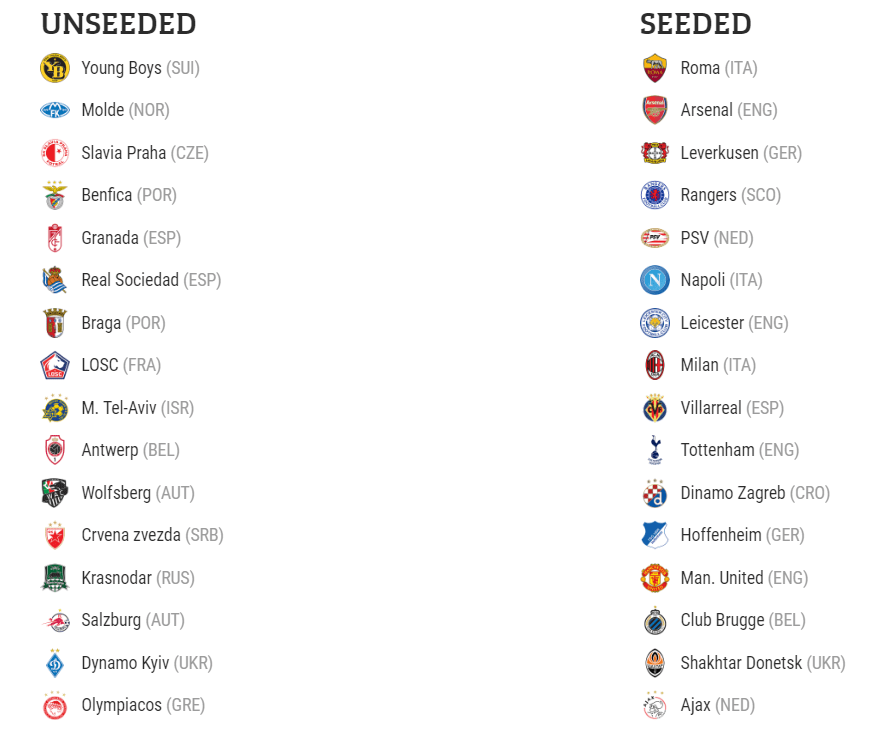The image size is (869, 736).
Task: Click the Arsenal cannon crest
Action: pyautogui.click(x=655, y=110)
